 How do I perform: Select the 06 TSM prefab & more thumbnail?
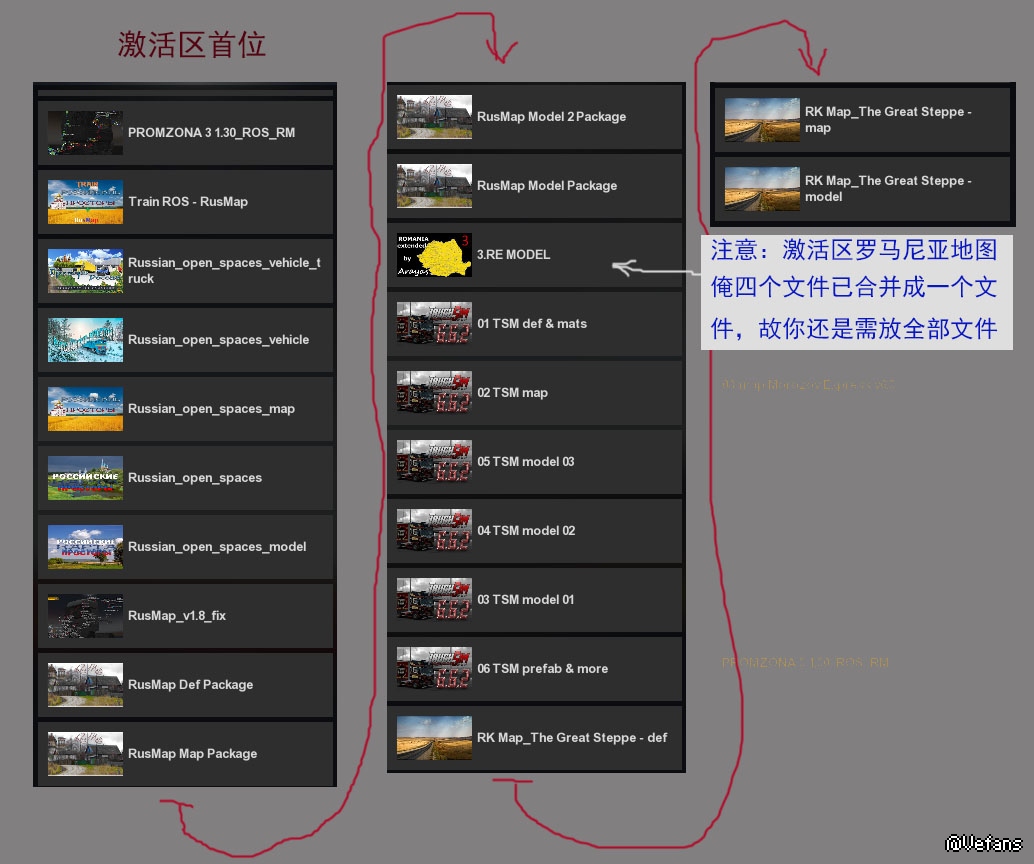point(434,668)
